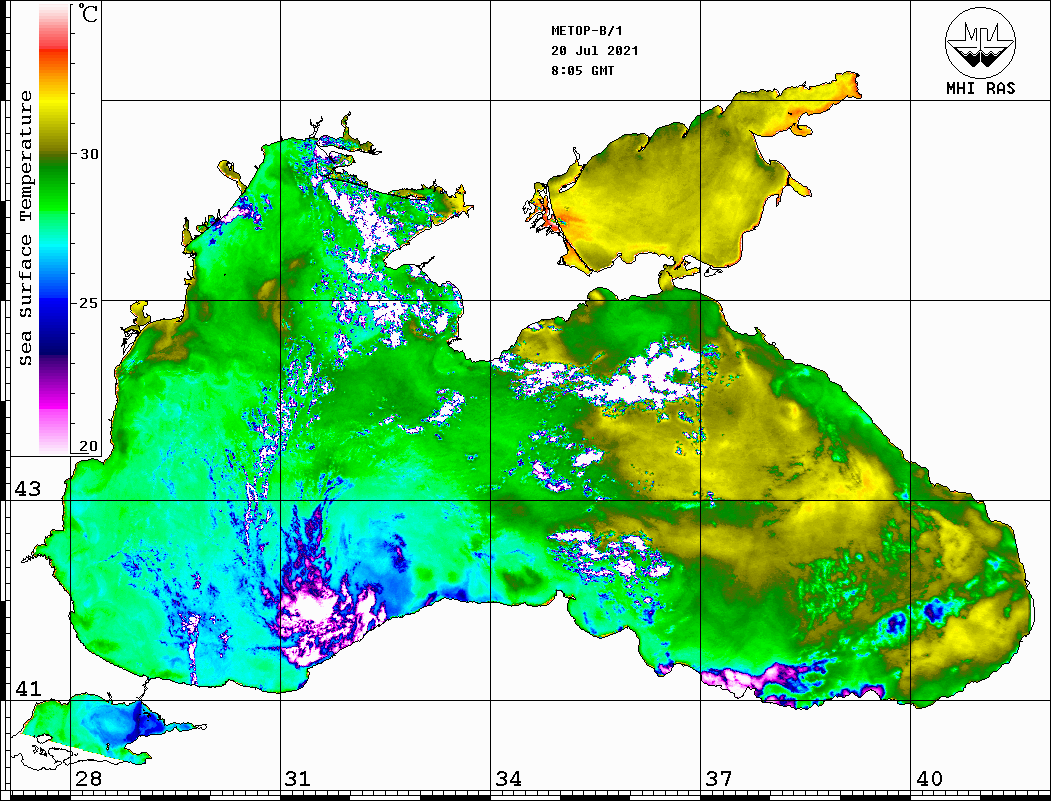
Task: Click the '25' tick on the color scale
Action: (x=88, y=303)
